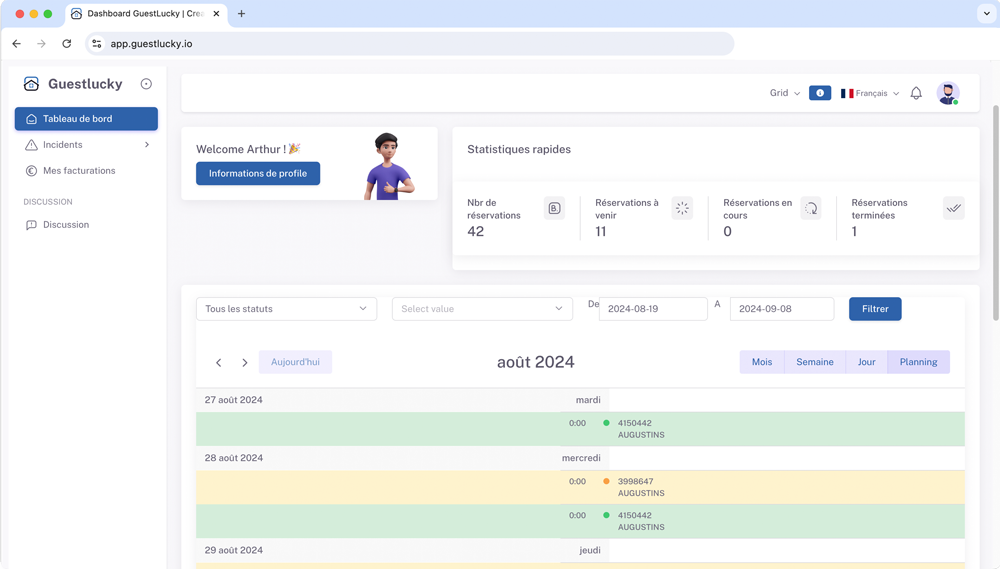Viewport: 1000px width, 569px height.
Task: Switch to the Mois calendar view
Action: click(x=762, y=362)
